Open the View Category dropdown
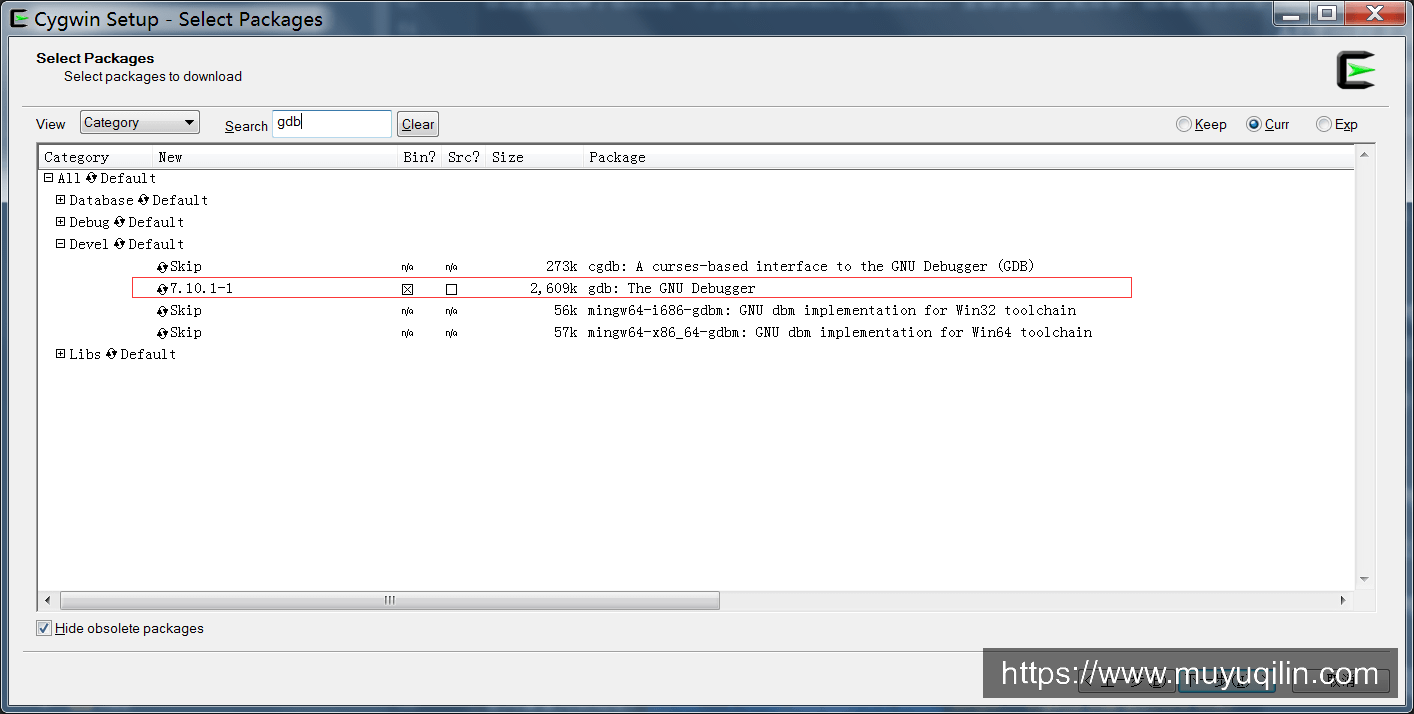This screenshot has width=1414, height=714. 140,122
